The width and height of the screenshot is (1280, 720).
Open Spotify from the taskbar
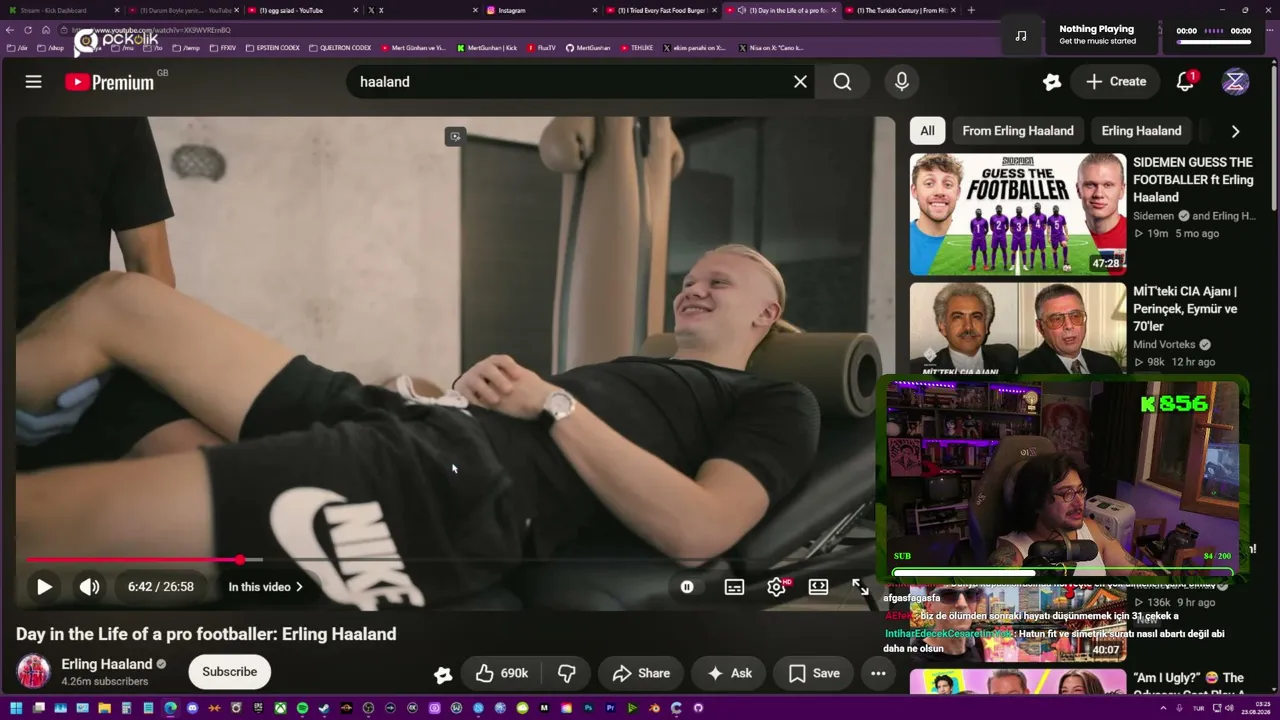302,708
